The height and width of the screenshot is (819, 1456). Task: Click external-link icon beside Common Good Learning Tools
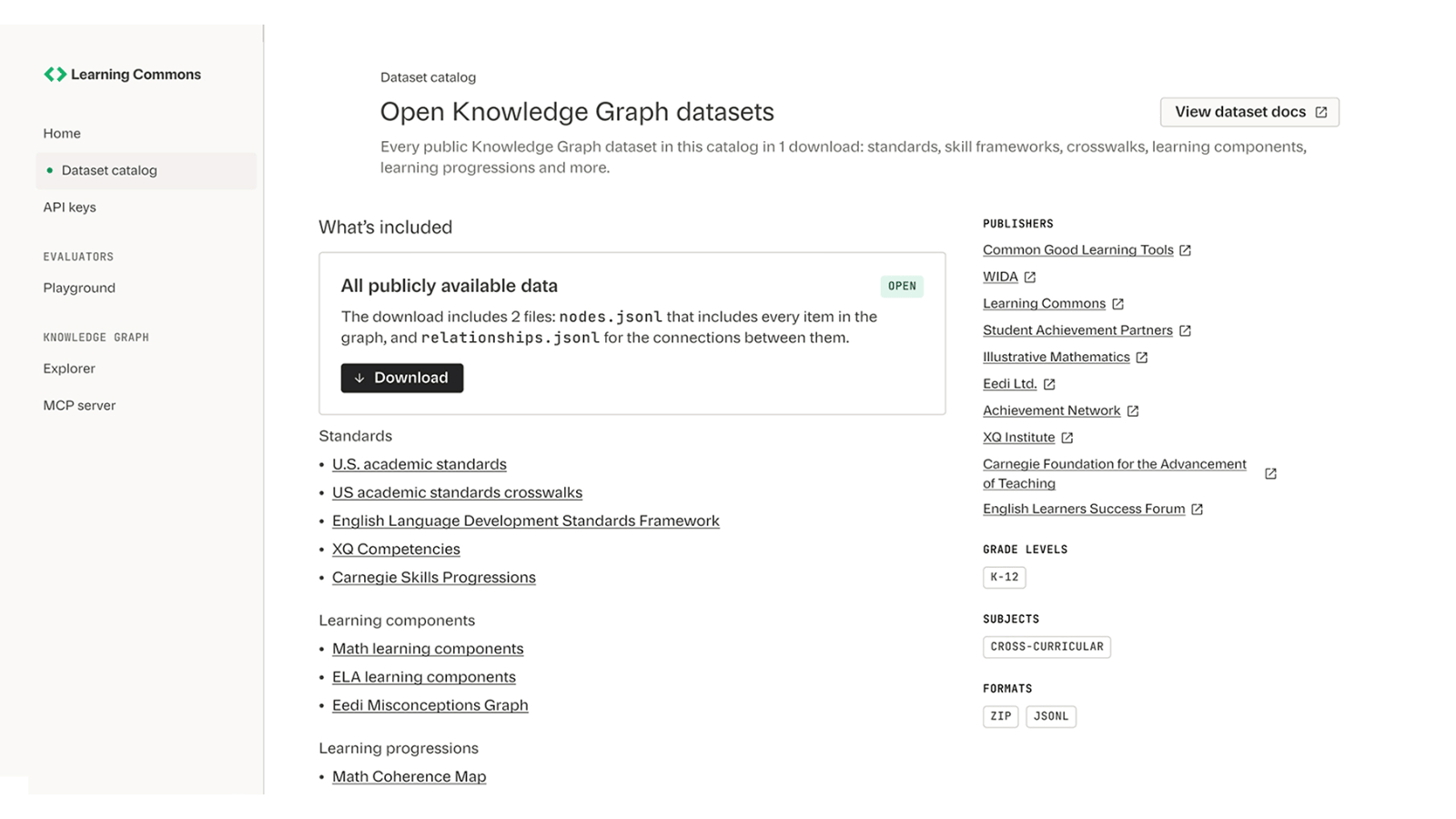coord(1185,250)
